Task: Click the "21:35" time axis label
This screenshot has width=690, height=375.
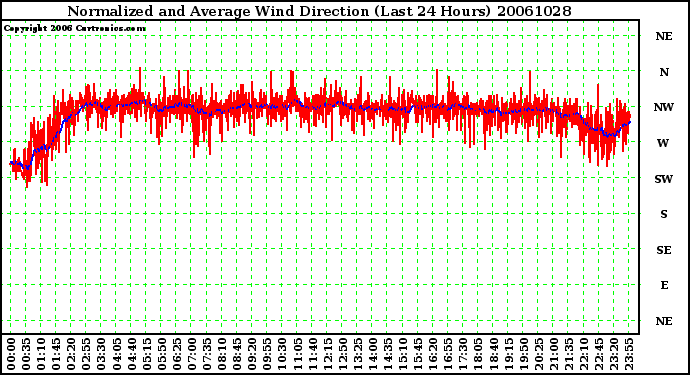Action: pyautogui.click(x=569, y=354)
